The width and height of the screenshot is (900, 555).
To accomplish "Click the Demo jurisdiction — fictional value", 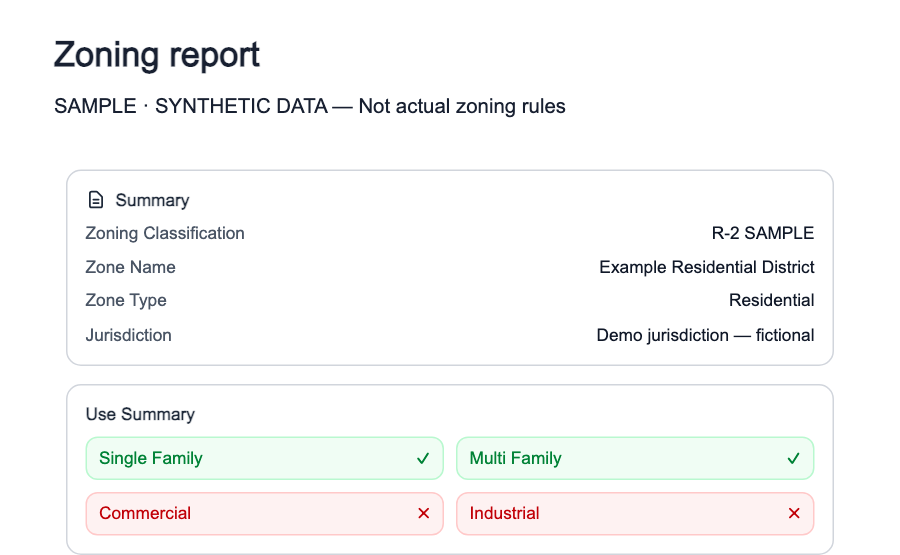I will 705,335.
